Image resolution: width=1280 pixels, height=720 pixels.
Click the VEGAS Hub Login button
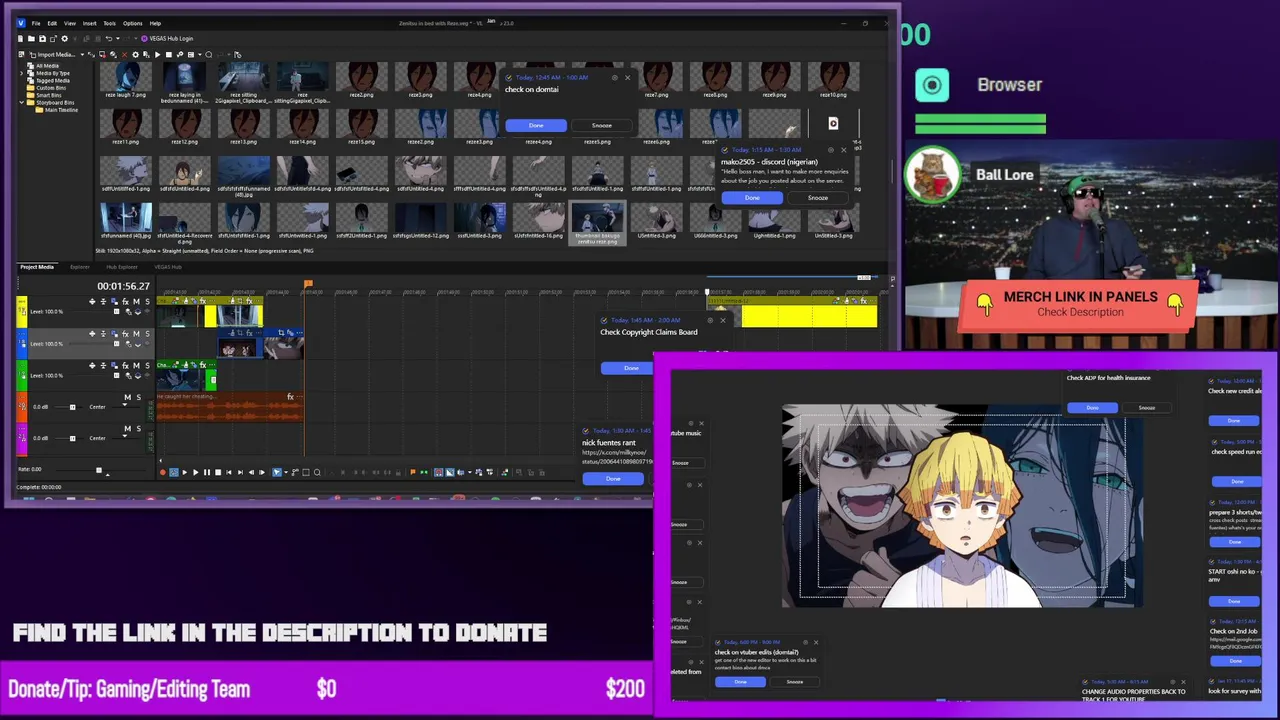(167, 38)
